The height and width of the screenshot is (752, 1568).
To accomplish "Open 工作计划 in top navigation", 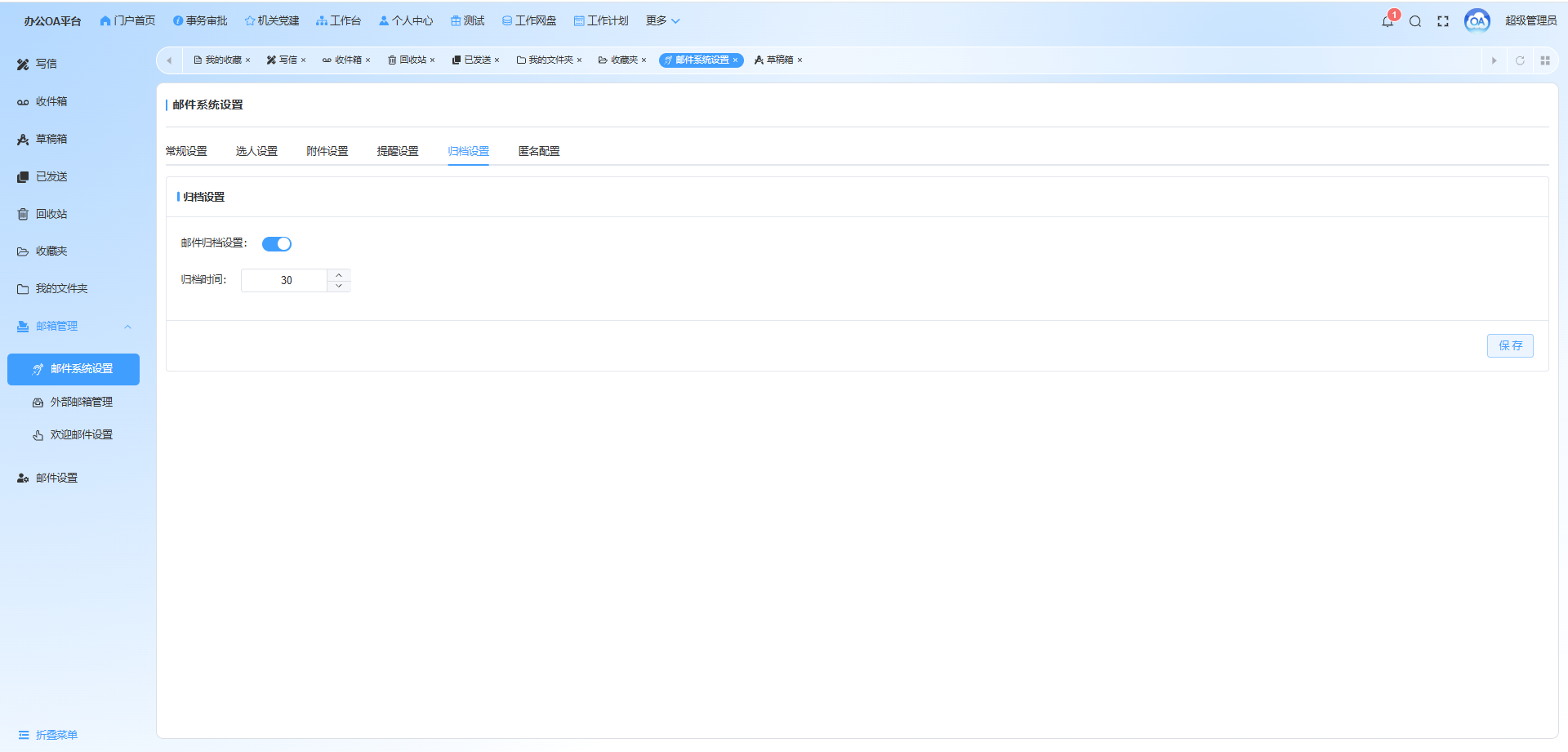I will coord(601,20).
